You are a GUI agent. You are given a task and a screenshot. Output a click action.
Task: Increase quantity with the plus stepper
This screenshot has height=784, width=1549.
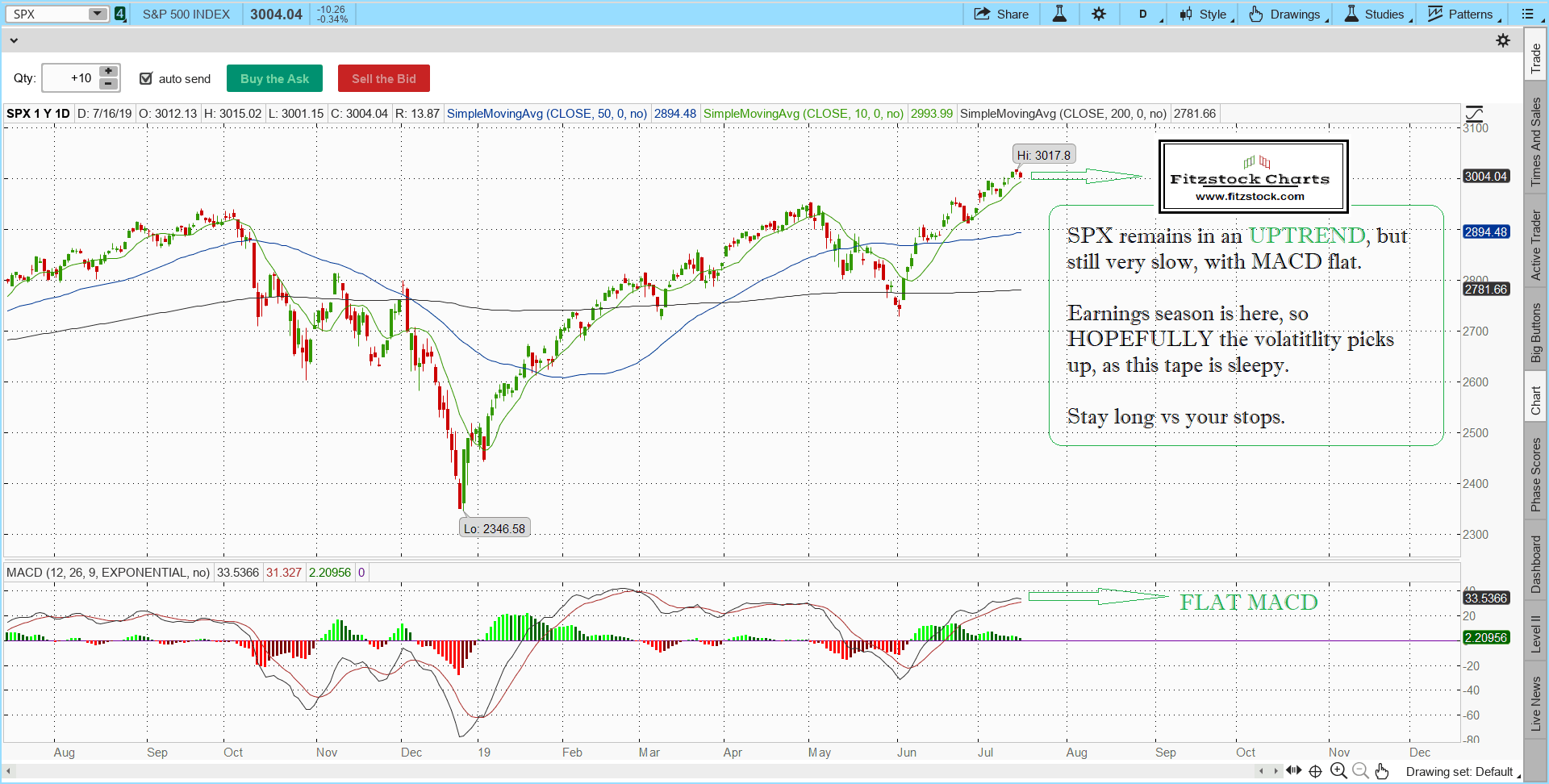[108, 72]
